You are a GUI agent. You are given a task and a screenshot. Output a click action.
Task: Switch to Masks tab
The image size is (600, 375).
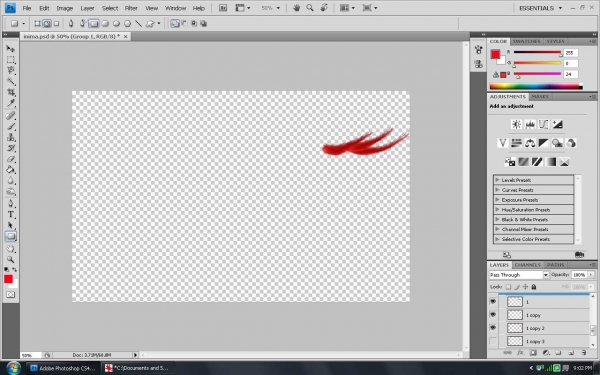(540, 97)
